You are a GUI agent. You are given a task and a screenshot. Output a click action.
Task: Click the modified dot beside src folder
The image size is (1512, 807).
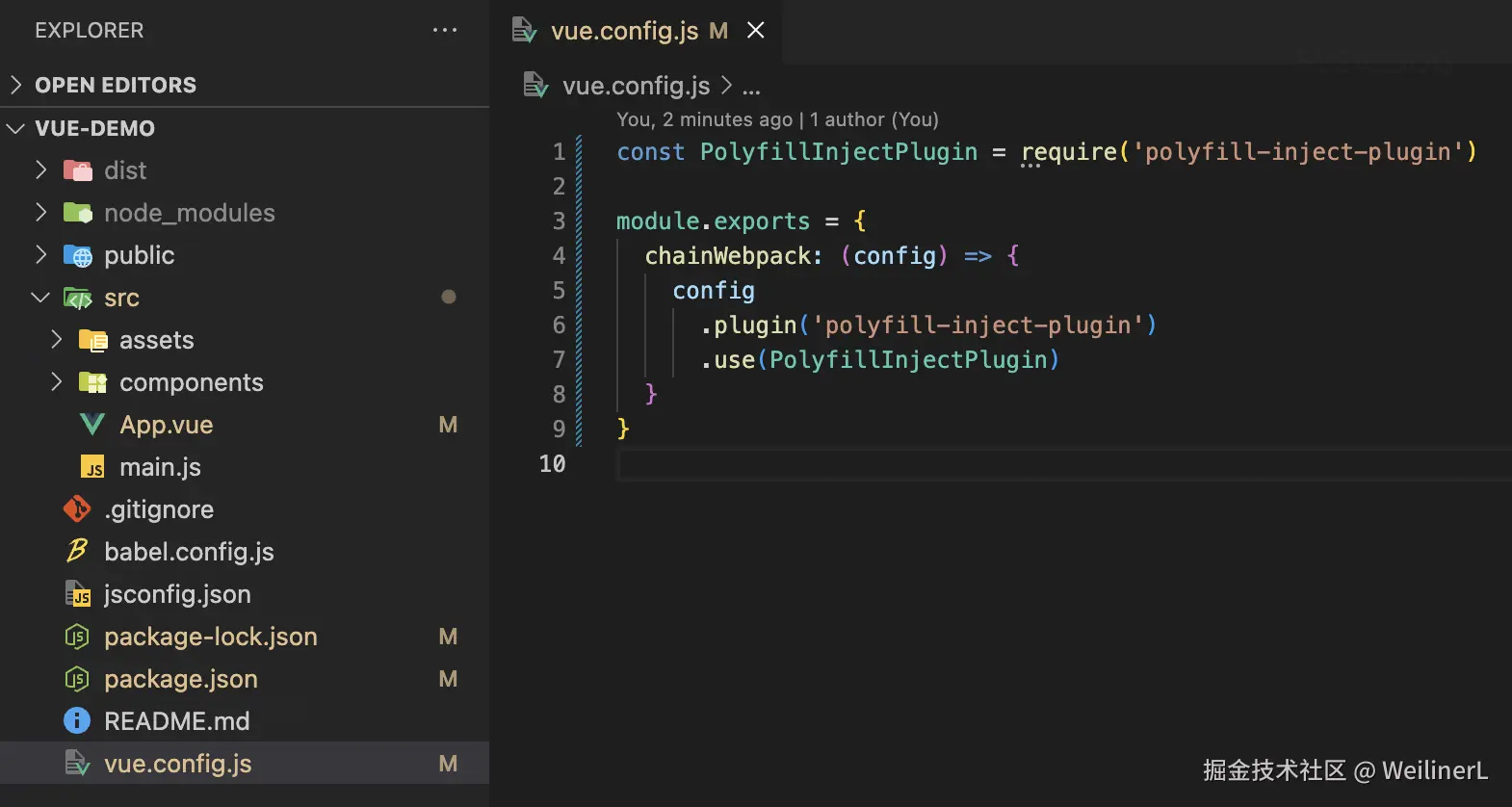[x=448, y=297]
